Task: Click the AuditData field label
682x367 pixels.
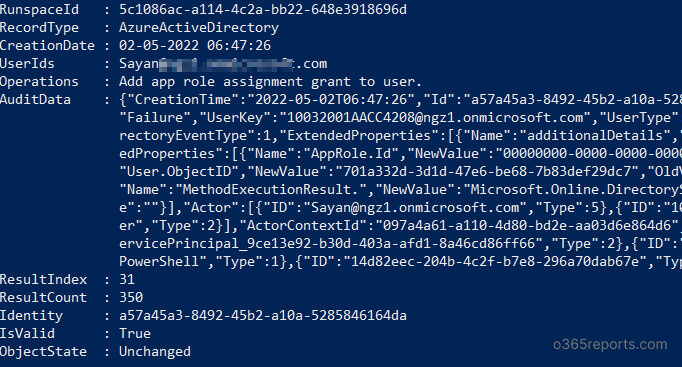Action: [x=35, y=100]
